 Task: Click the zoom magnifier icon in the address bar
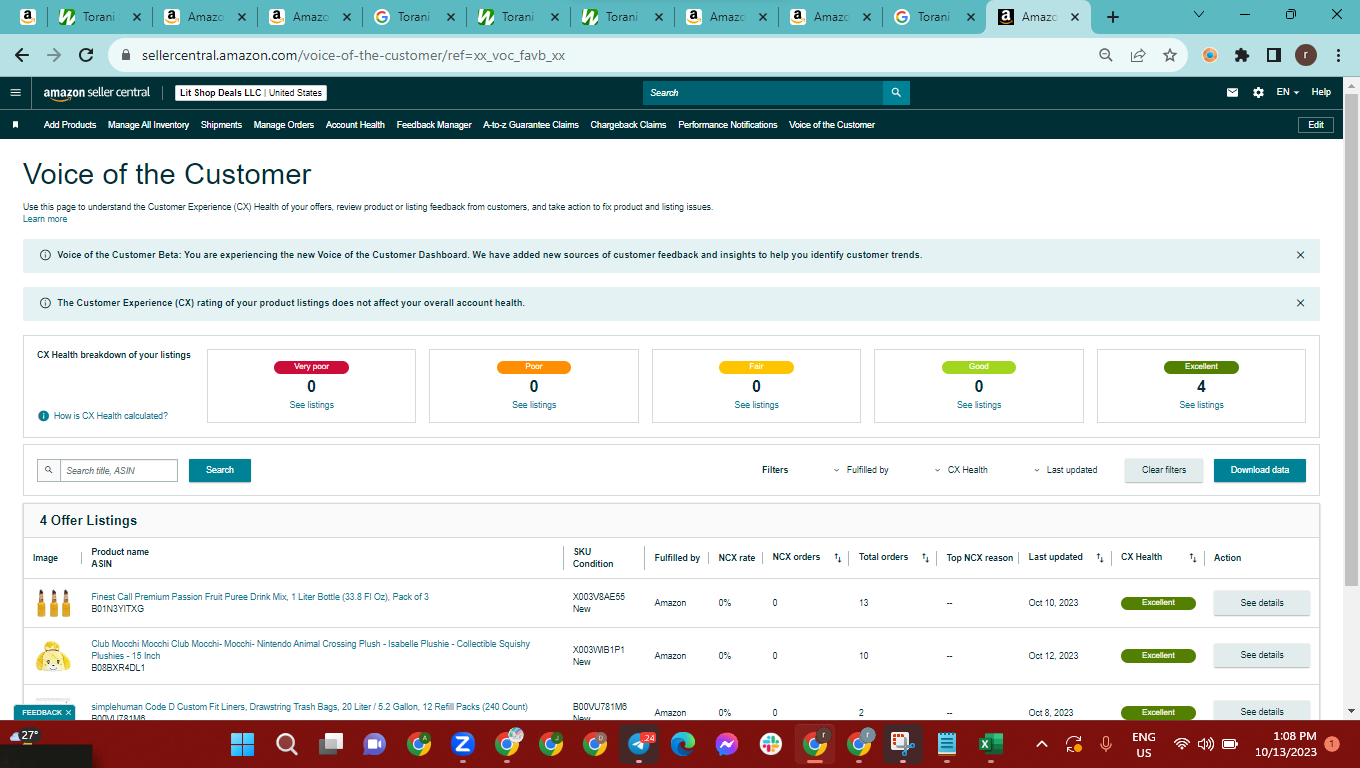point(1106,56)
